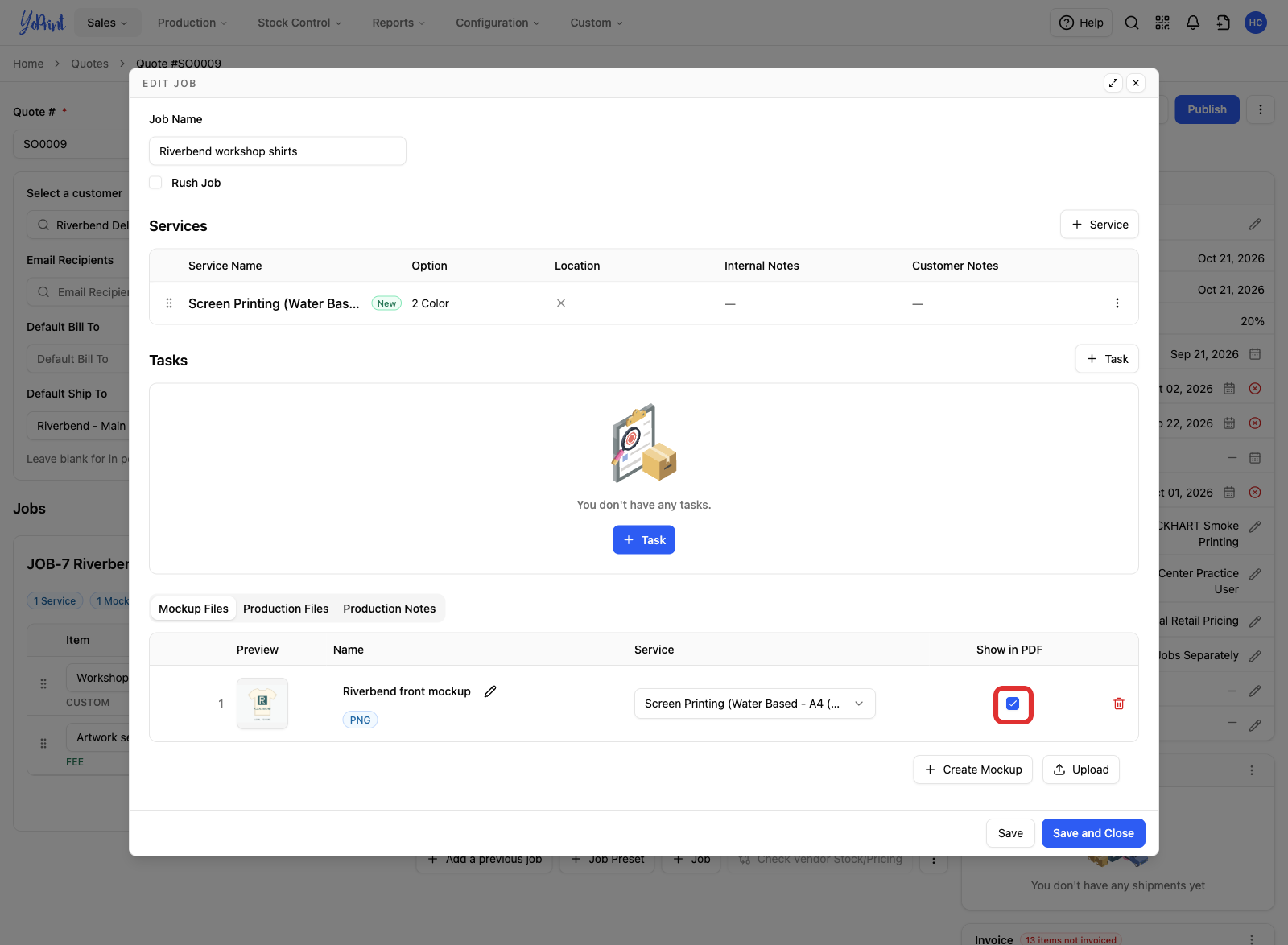This screenshot has width=1288, height=945.
Task: Switch to the Production Notes tab
Action: (x=390, y=609)
